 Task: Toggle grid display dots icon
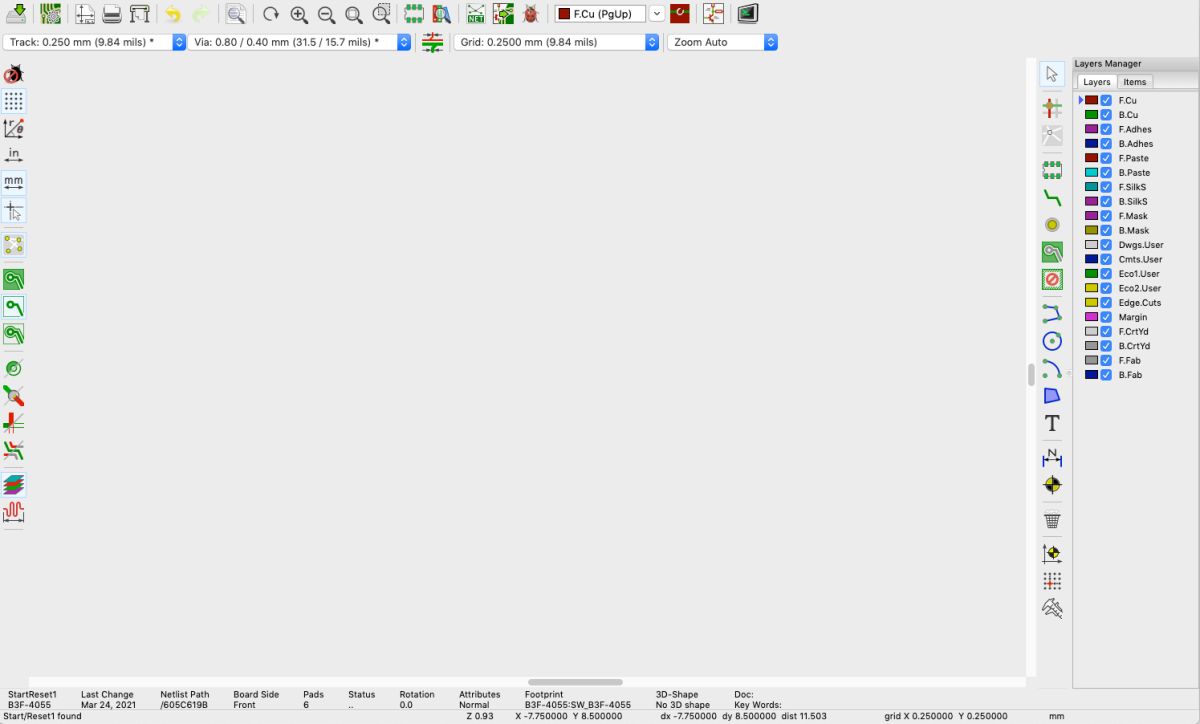tap(14, 101)
